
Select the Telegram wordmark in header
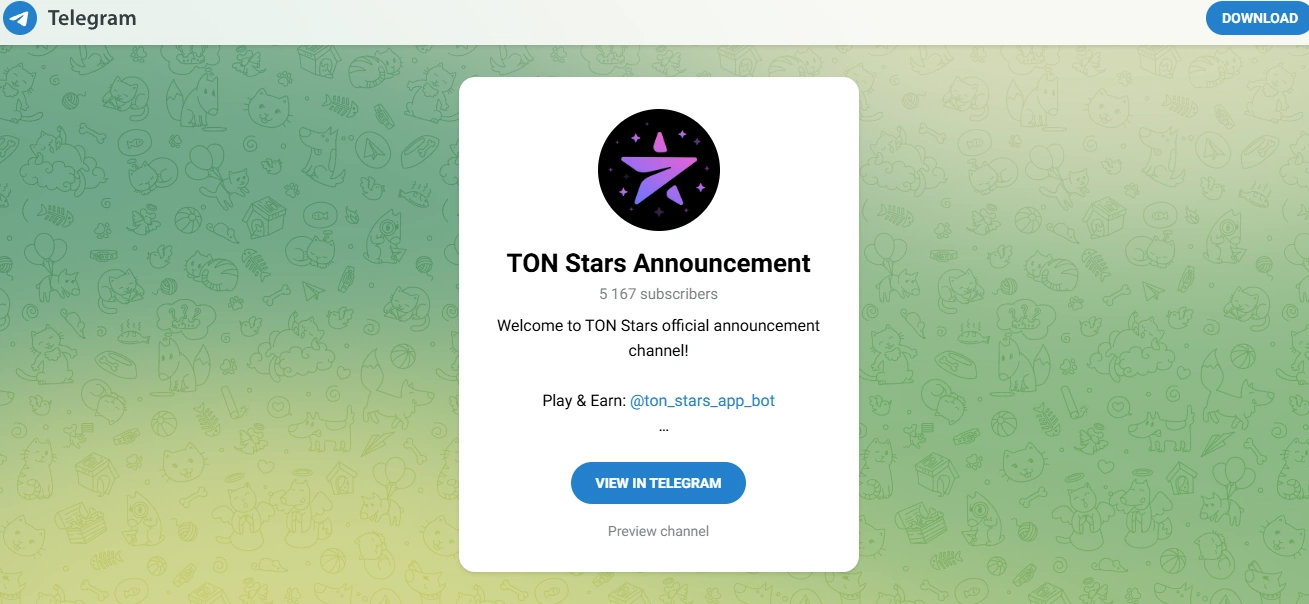92,18
